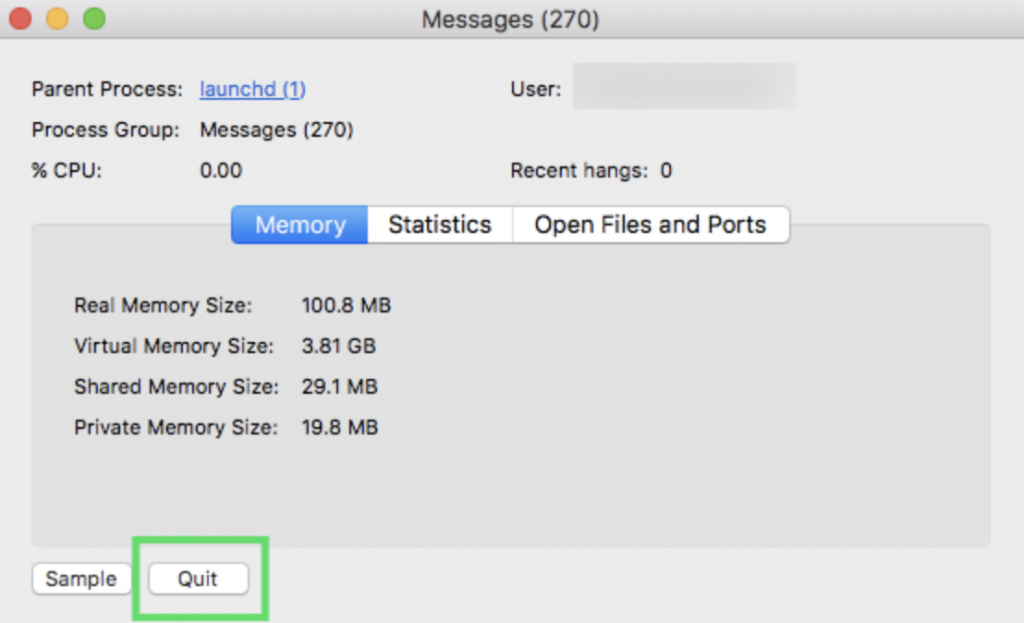
Task: Click the red close traffic light
Action: [20, 18]
